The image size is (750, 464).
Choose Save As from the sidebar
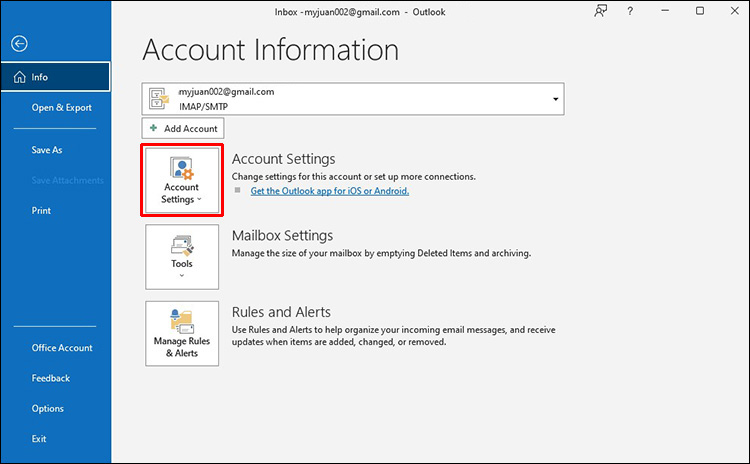pos(47,150)
